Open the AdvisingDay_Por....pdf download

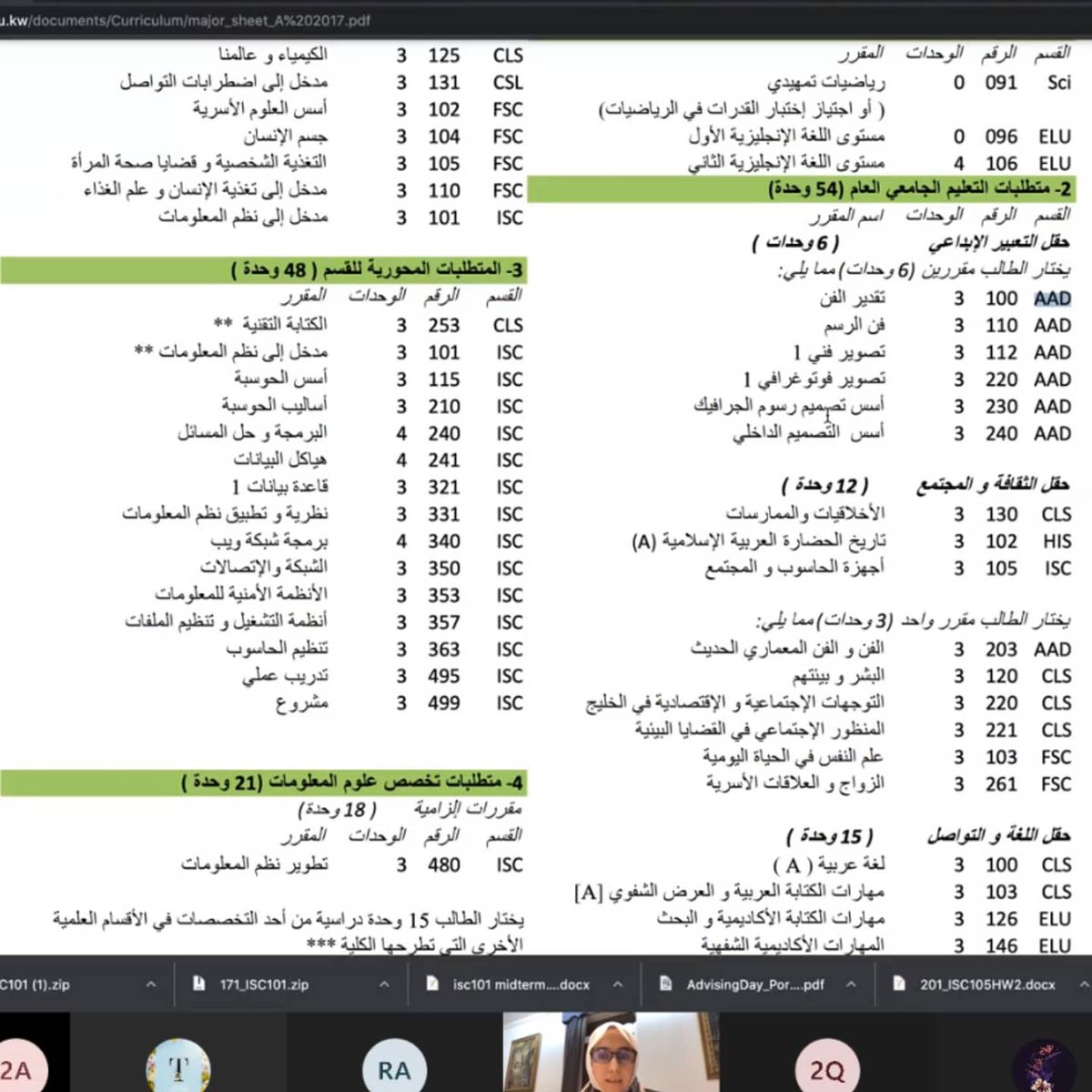coord(755,984)
